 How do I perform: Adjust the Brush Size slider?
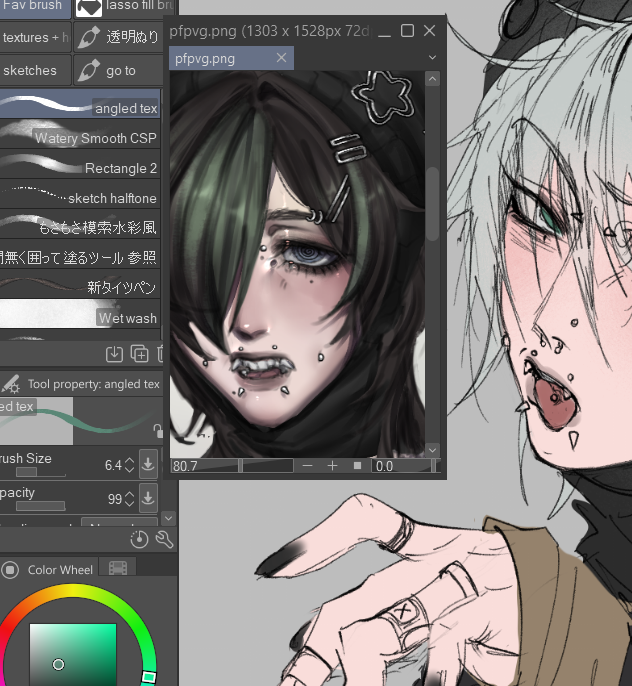point(41,472)
